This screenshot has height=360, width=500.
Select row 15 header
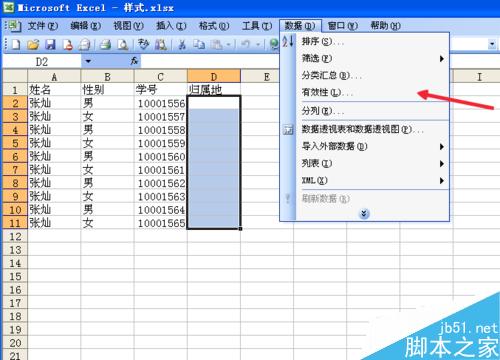click(15, 276)
